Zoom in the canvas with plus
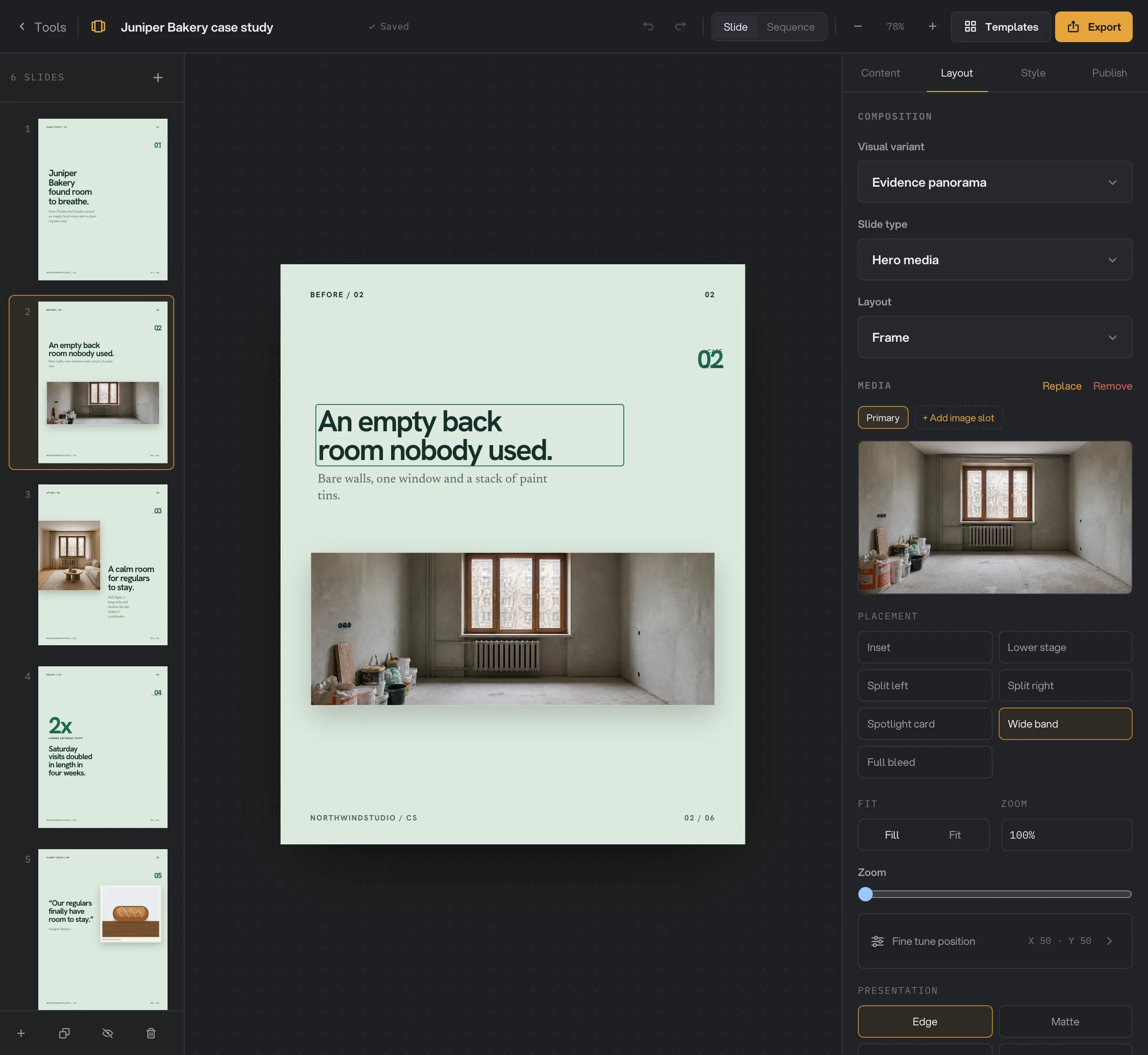 coord(932,27)
